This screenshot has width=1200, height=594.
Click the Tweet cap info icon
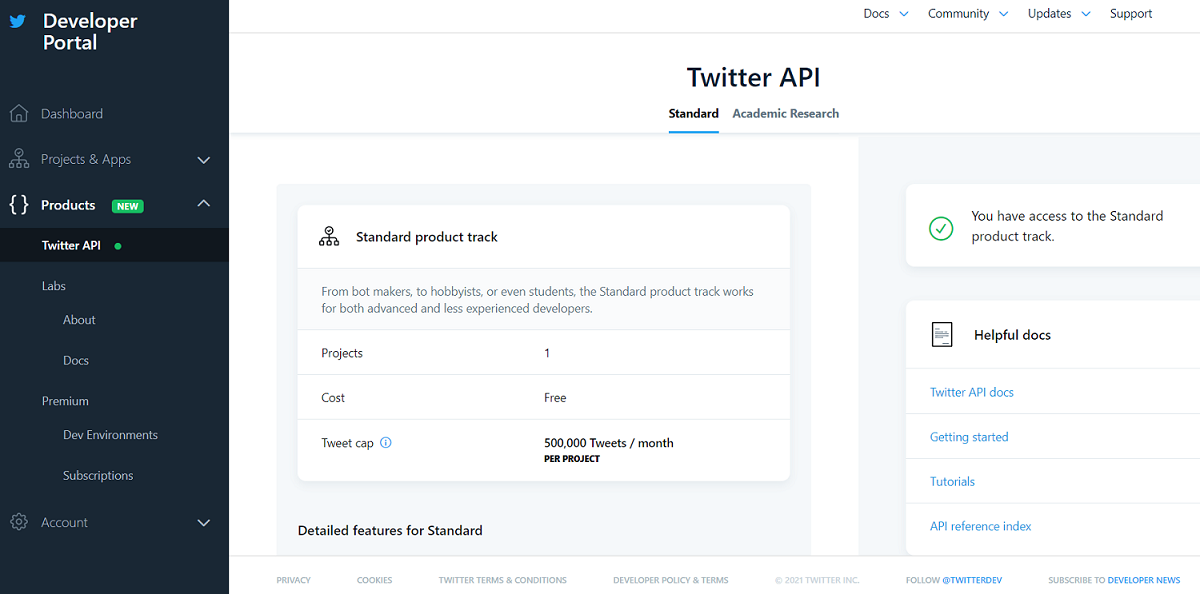click(x=386, y=443)
